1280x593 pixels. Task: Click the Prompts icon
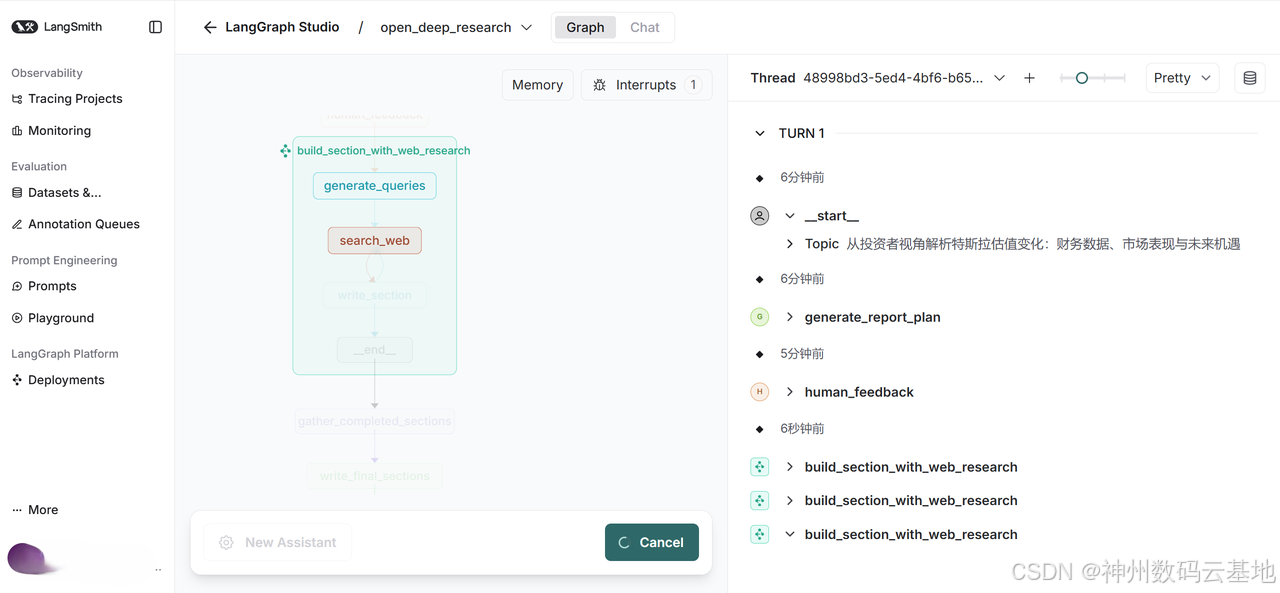(x=17, y=287)
